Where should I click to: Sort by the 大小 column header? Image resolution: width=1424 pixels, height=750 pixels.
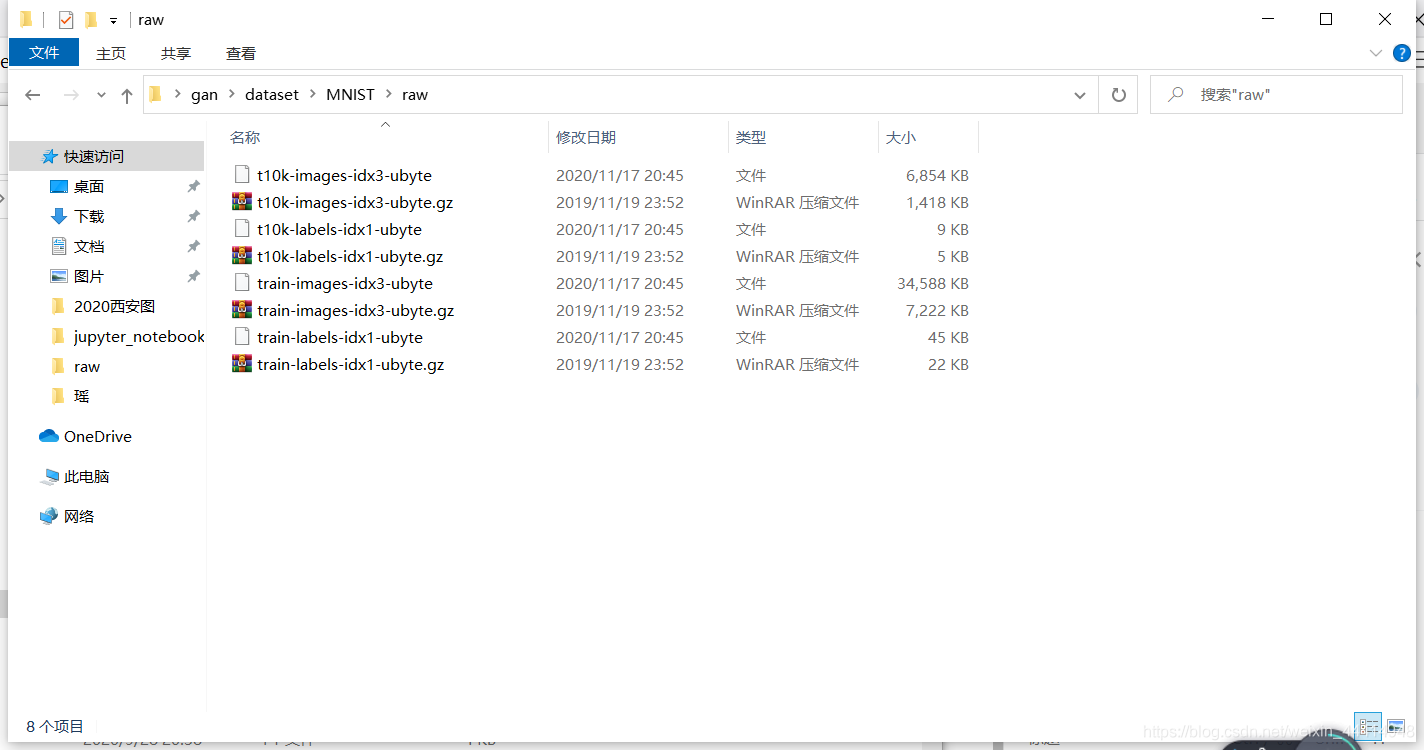901,138
